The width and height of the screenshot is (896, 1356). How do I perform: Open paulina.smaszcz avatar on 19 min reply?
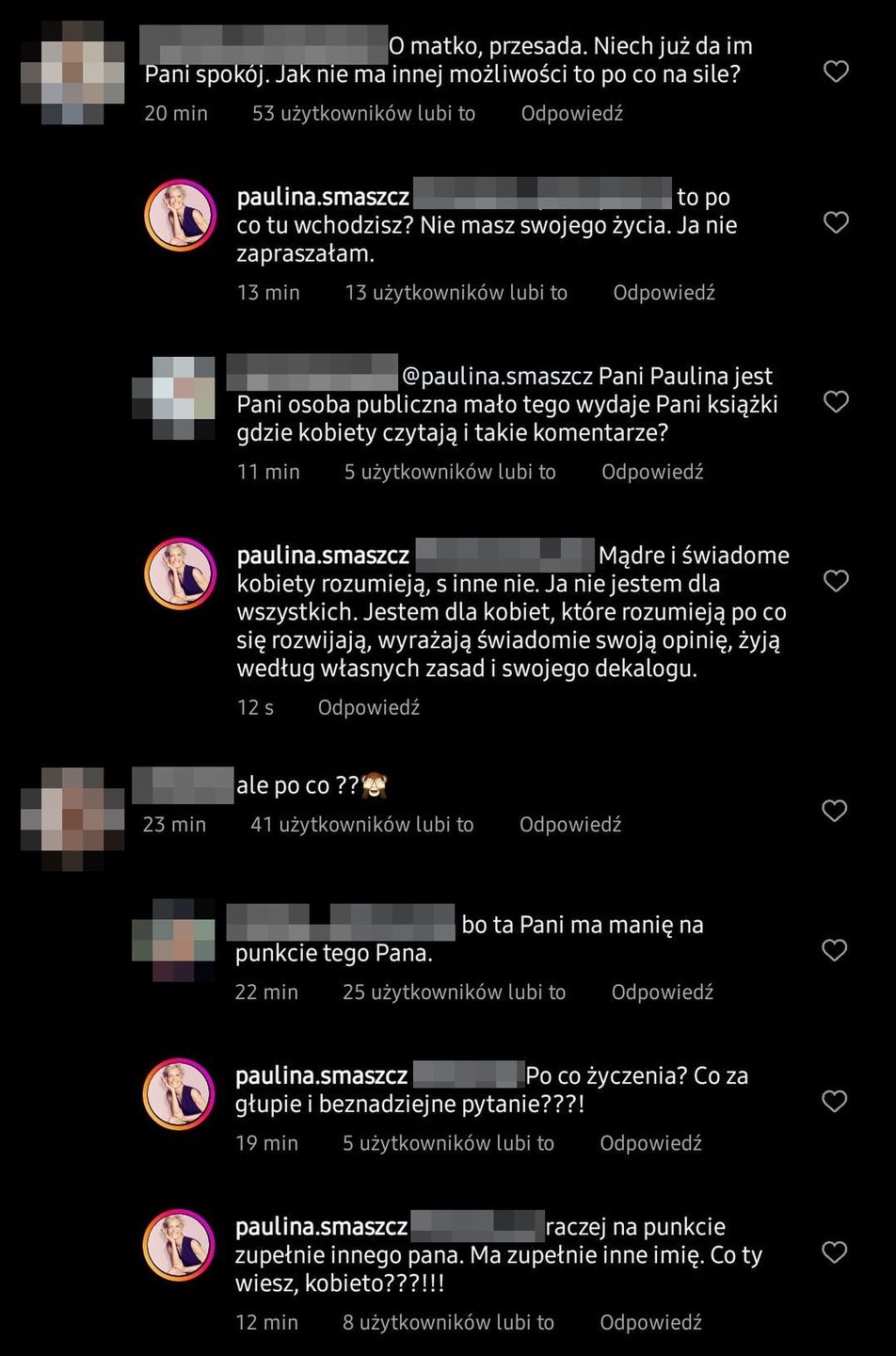click(x=179, y=1093)
